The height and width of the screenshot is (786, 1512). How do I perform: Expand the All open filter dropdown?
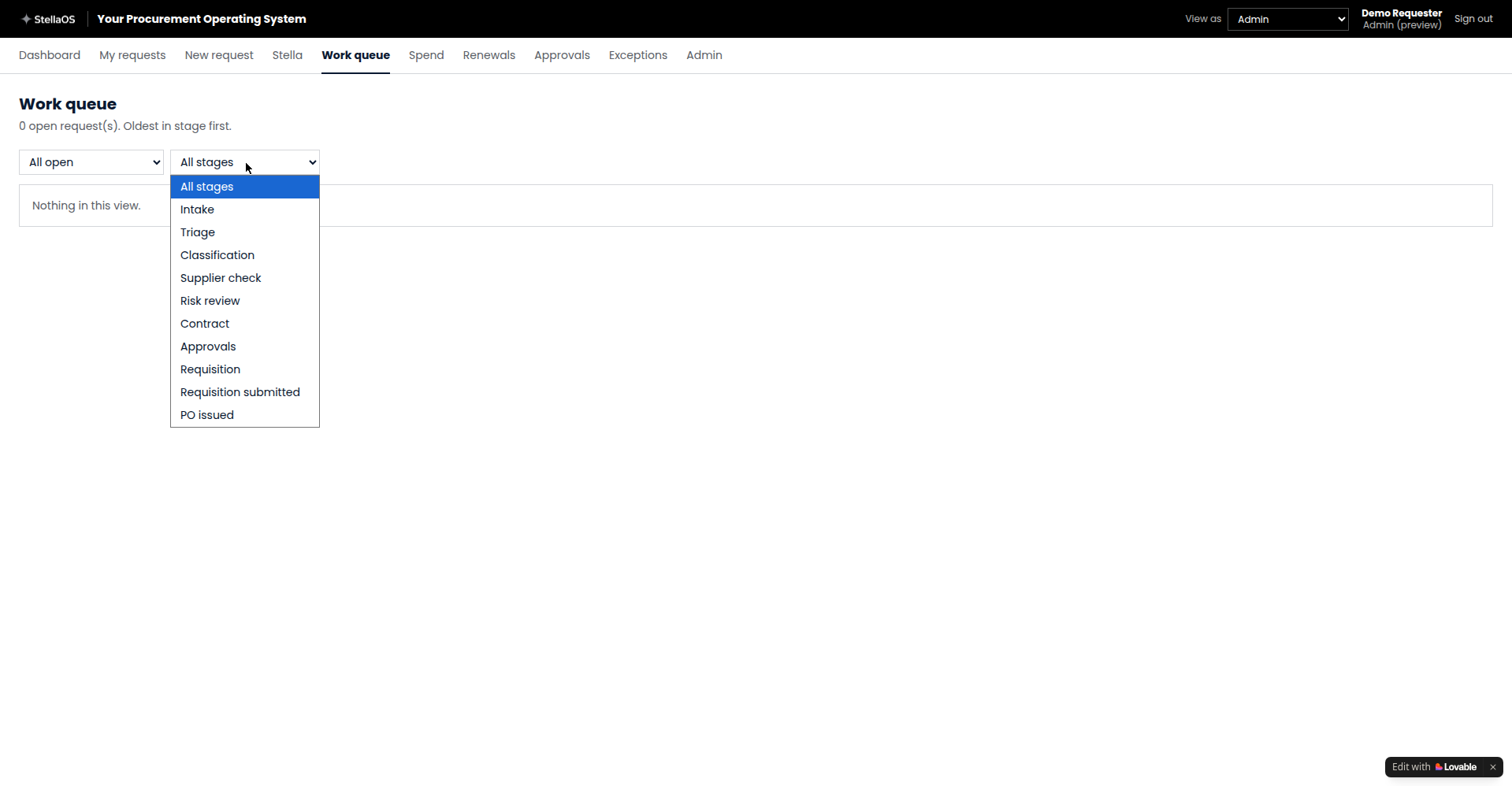[x=91, y=162]
